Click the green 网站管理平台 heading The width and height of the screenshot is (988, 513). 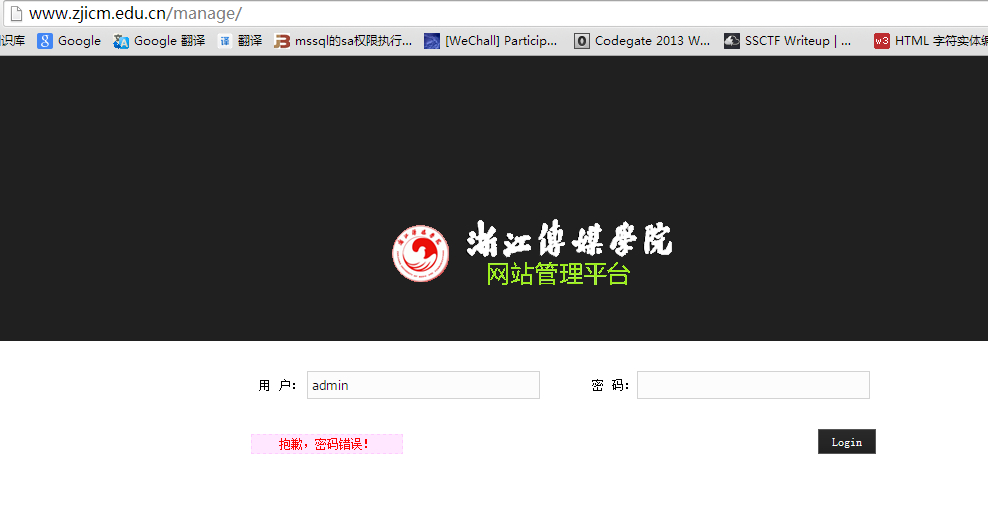pos(558,274)
